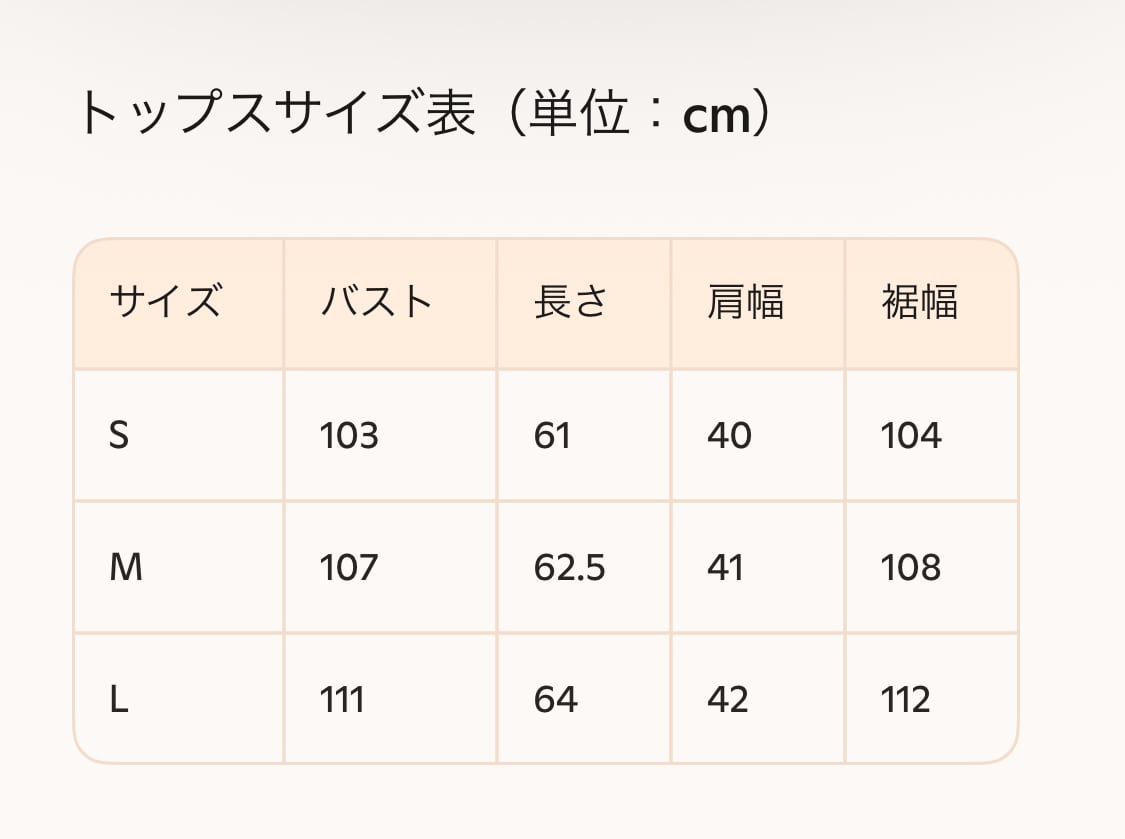The height and width of the screenshot is (839, 1125).
Task: Click hem width value 104
Action: [911, 436]
